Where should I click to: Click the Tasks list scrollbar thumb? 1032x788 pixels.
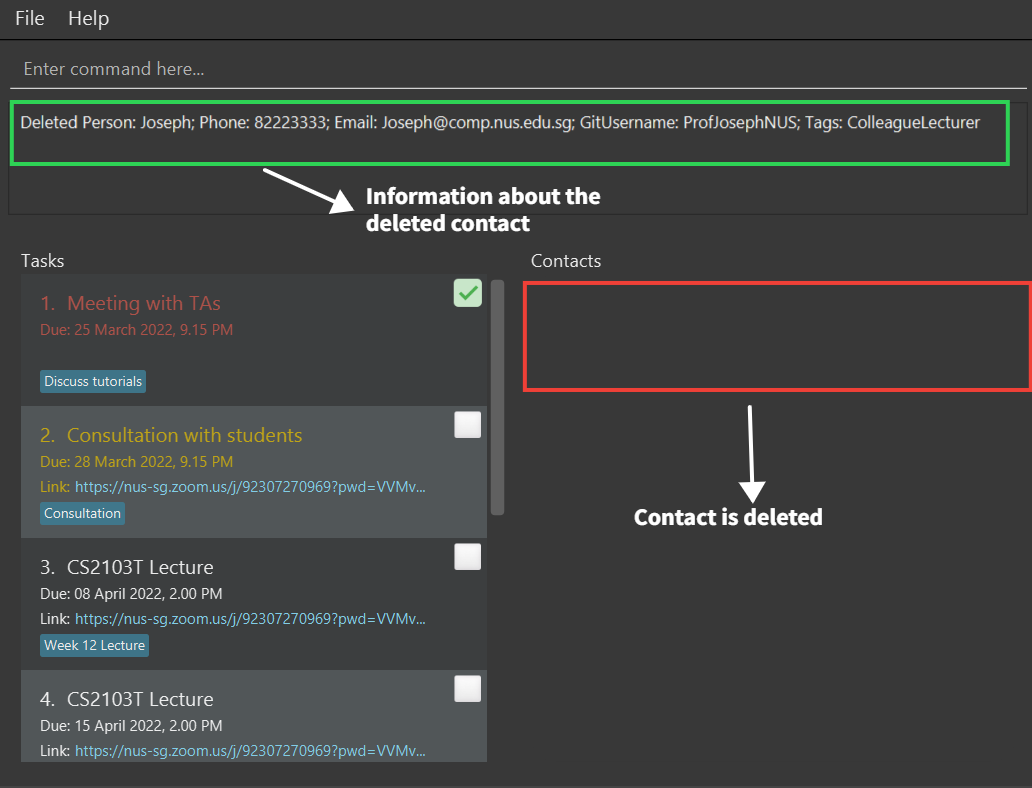[498, 397]
